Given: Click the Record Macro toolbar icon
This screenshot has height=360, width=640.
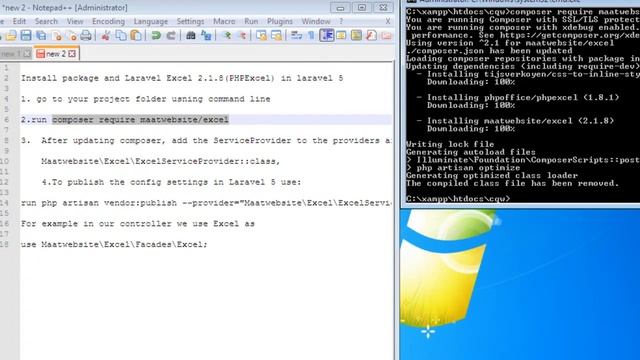Looking at the screenshot, I should [386, 36].
